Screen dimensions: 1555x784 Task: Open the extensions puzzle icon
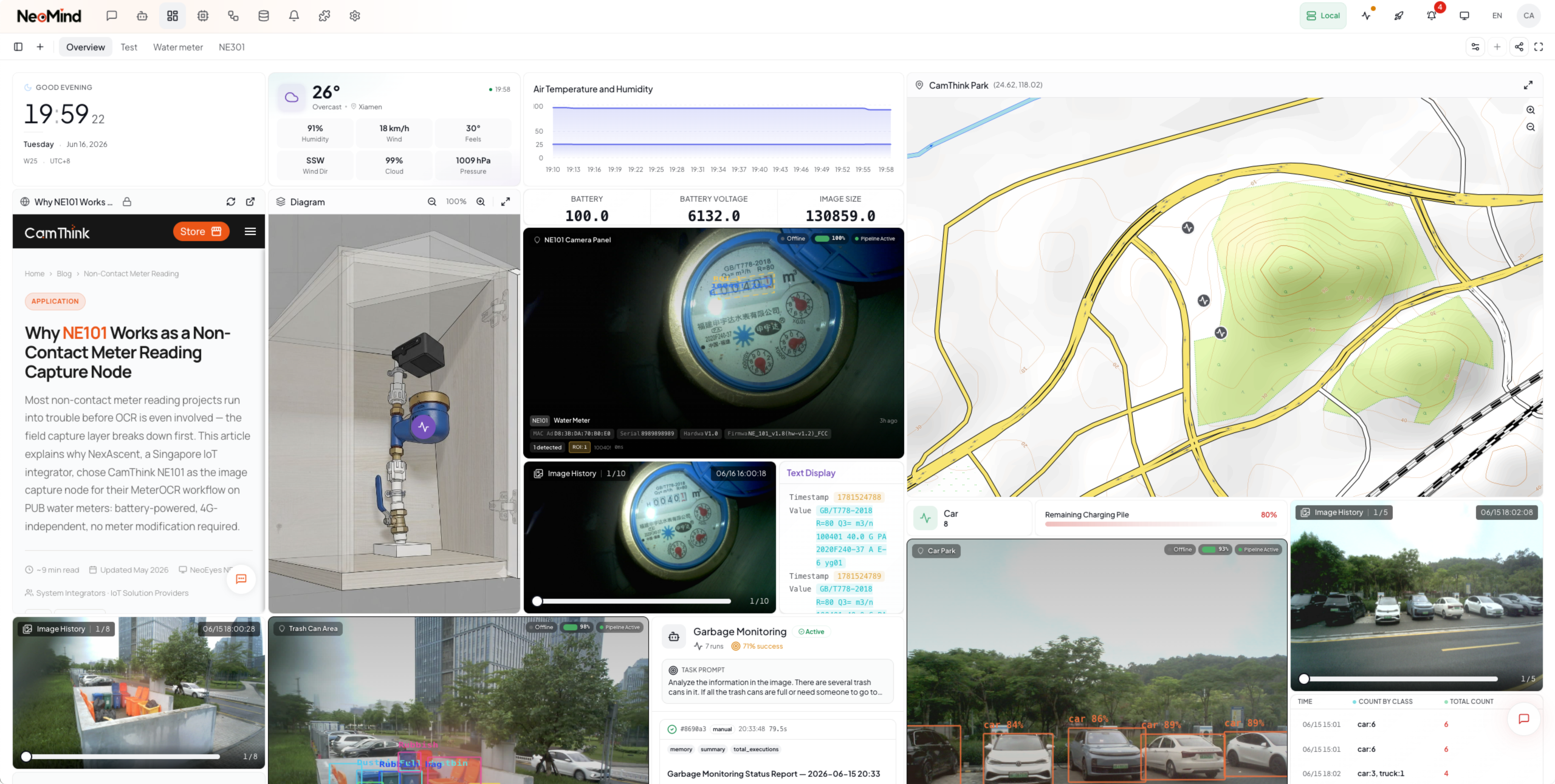coord(324,16)
